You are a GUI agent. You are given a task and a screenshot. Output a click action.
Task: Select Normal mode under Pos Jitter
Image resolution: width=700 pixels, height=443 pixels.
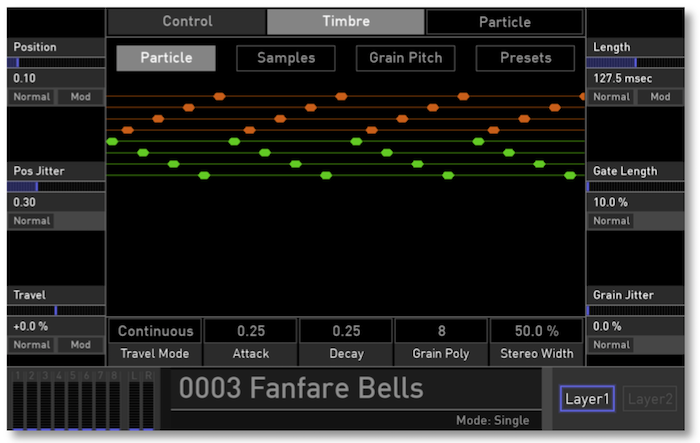(32, 221)
